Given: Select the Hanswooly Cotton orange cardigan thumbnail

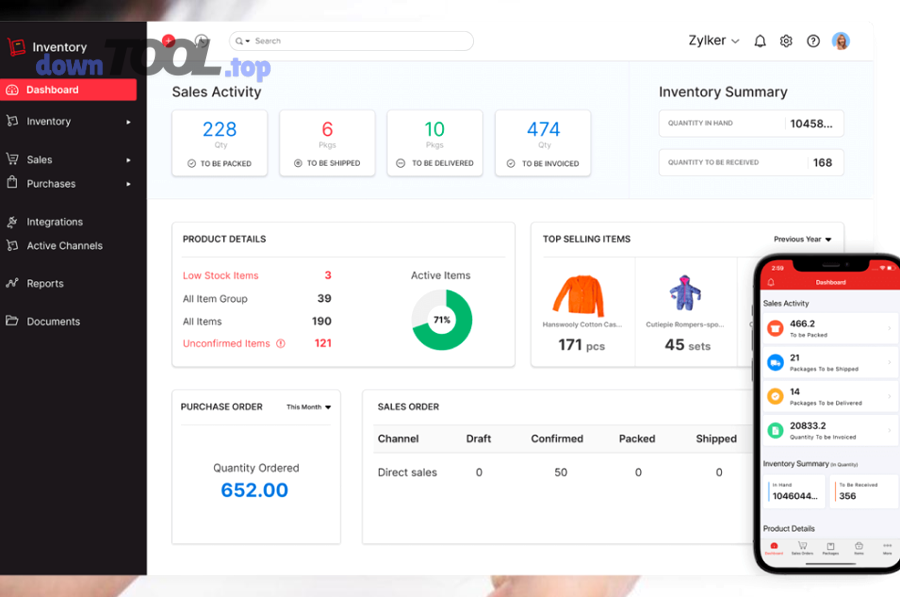Looking at the screenshot, I should click(579, 296).
